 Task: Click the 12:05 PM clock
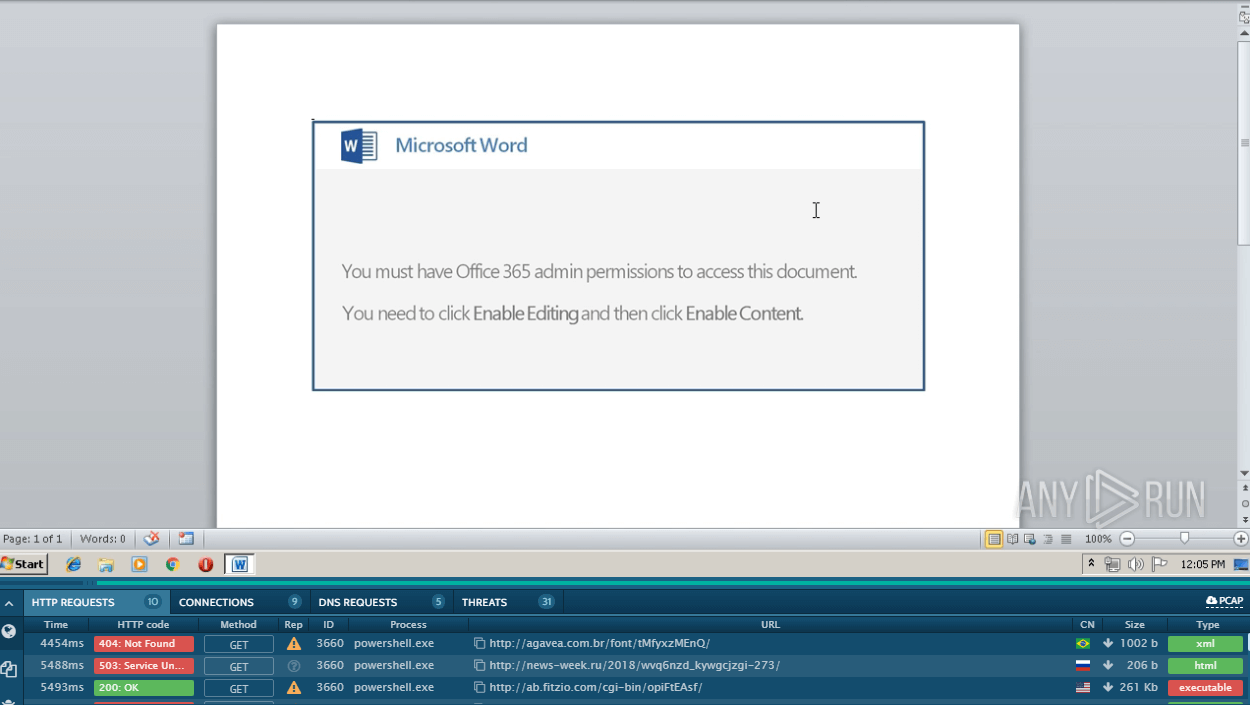tap(1202, 564)
